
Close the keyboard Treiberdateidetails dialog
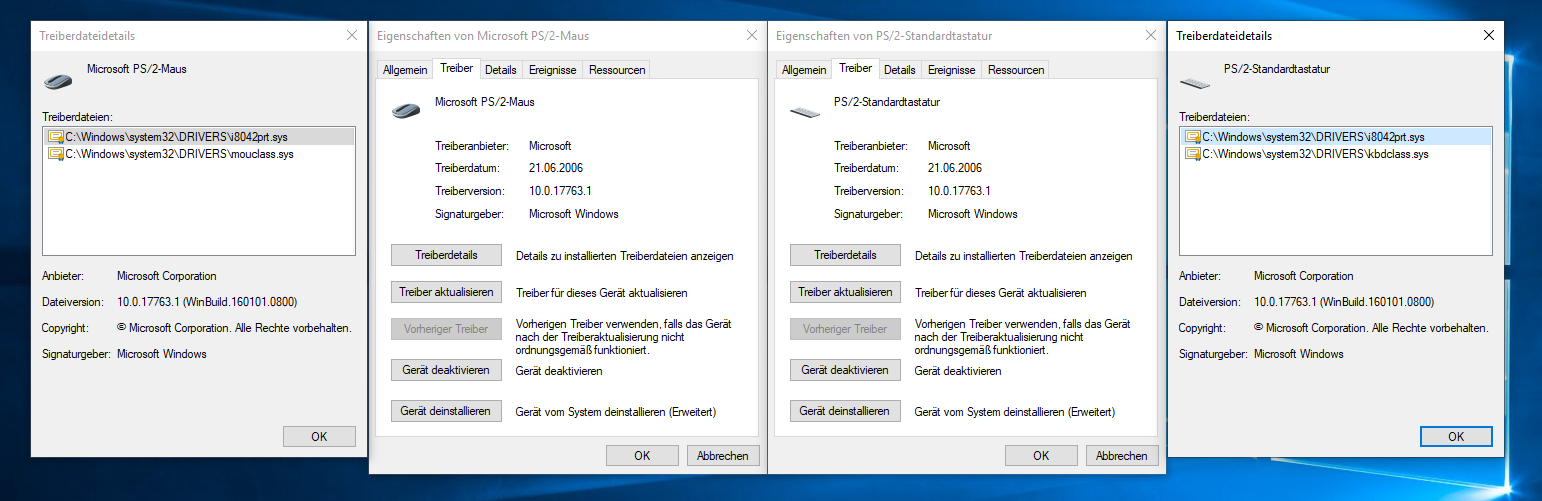[1489, 35]
